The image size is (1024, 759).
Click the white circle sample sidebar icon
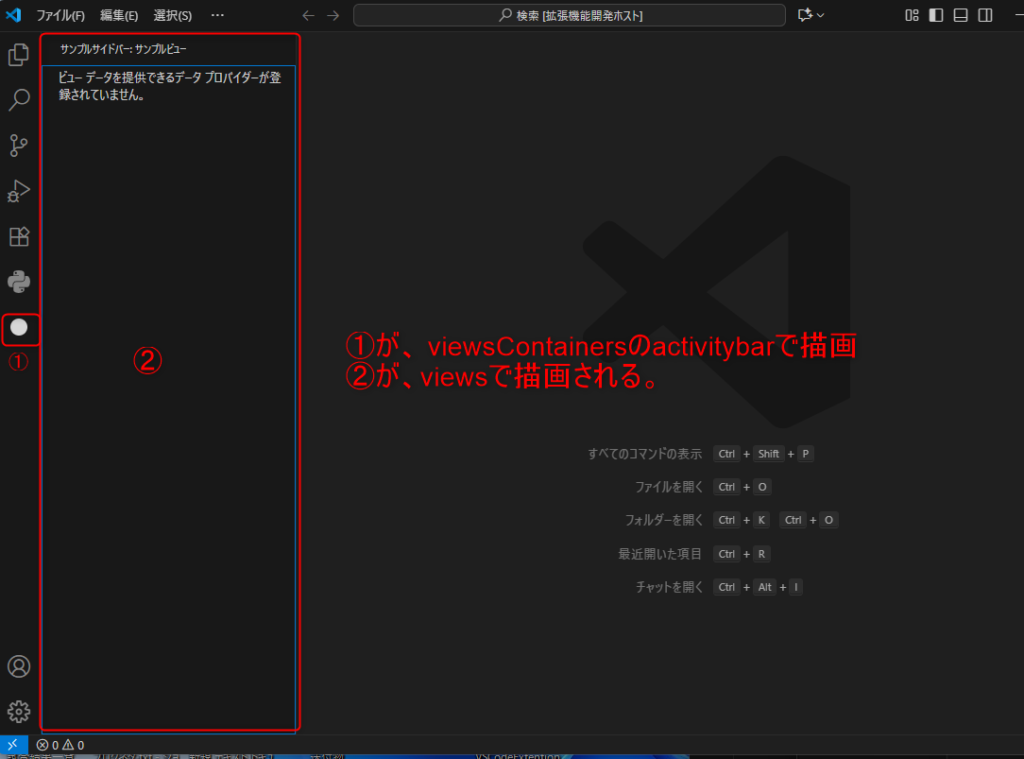point(18,327)
